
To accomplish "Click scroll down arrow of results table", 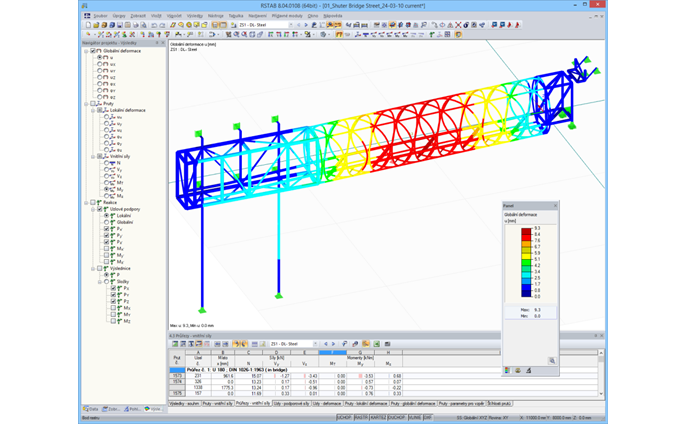I will click(x=601, y=393).
